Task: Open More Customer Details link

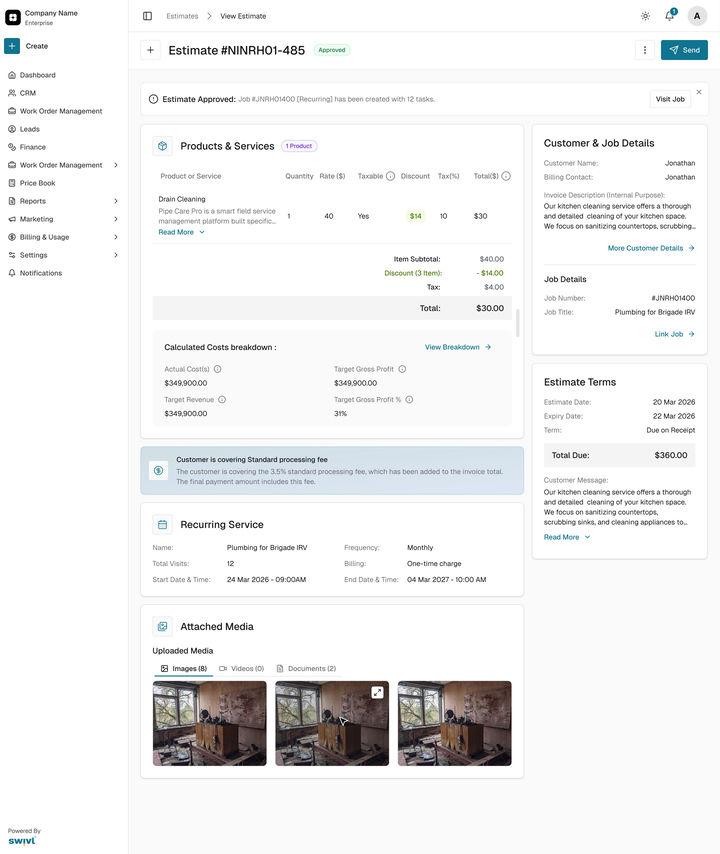Action: coord(651,248)
